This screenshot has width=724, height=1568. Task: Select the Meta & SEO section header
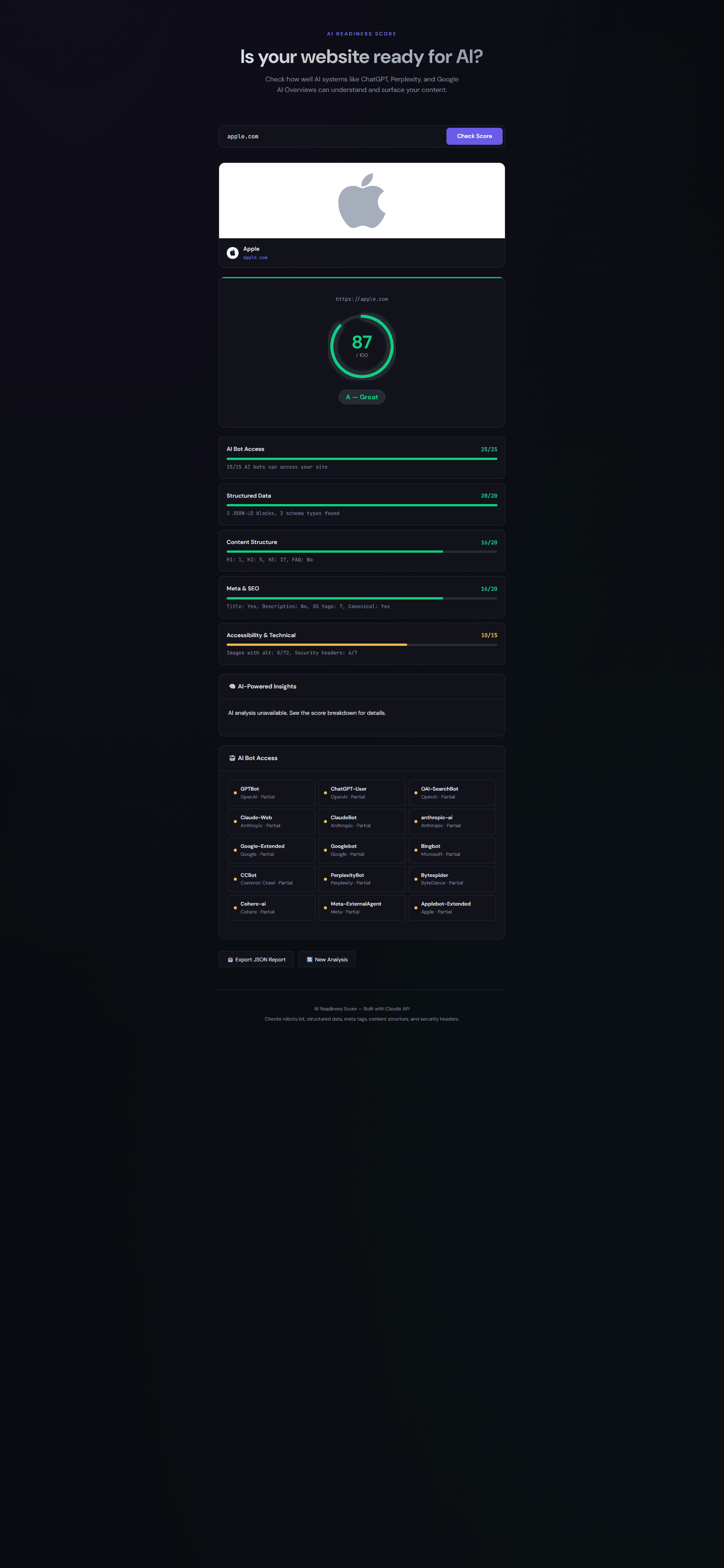click(242, 589)
